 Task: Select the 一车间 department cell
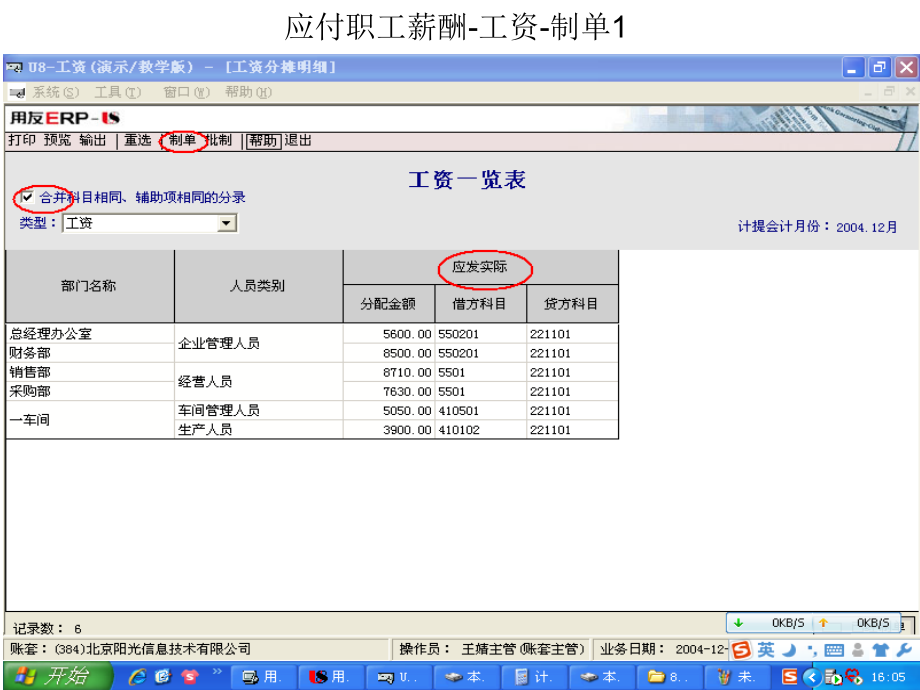click(x=90, y=420)
